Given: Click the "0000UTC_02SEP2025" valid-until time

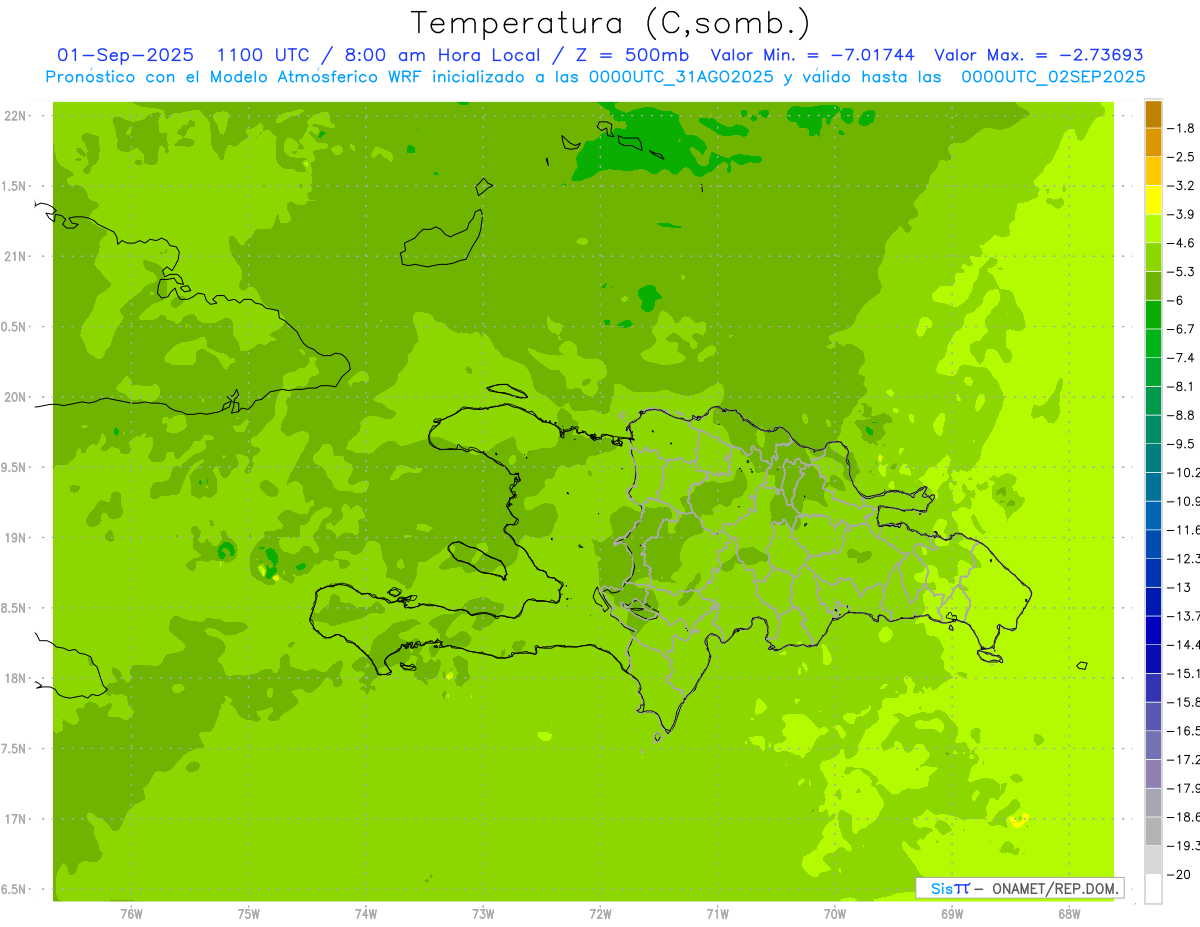Looking at the screenshot, I should point(1053,77).
